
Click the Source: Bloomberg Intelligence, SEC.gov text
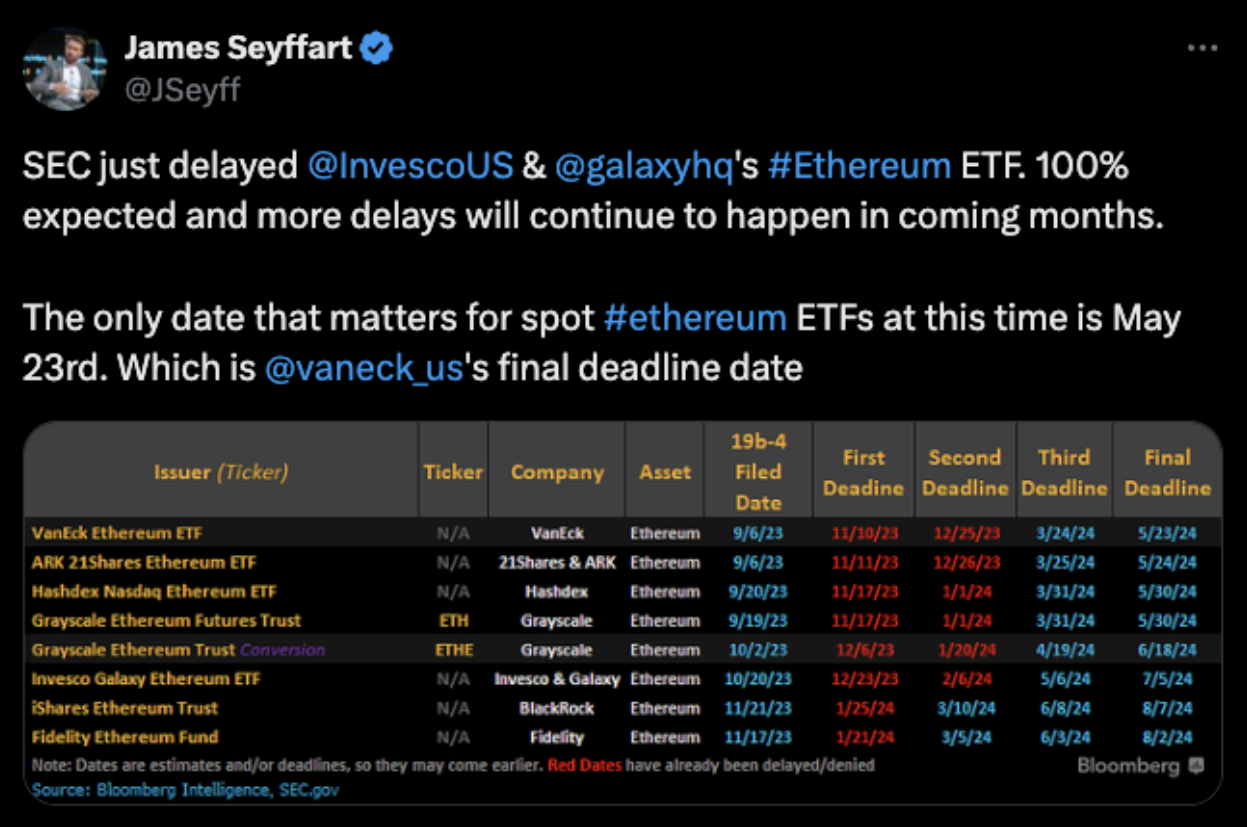click(x=186, y=789)
